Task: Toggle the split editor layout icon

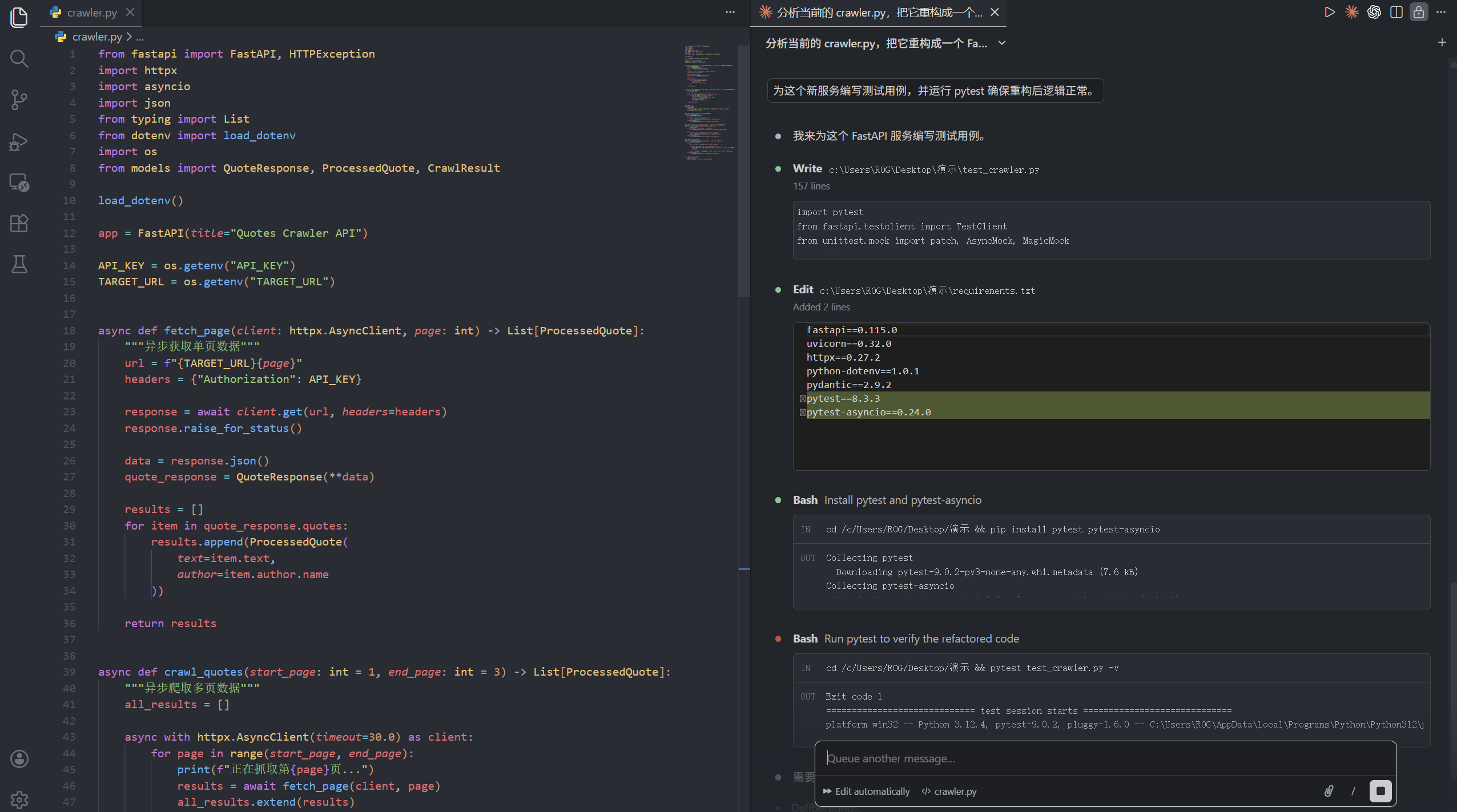Action: point(1396,12)
